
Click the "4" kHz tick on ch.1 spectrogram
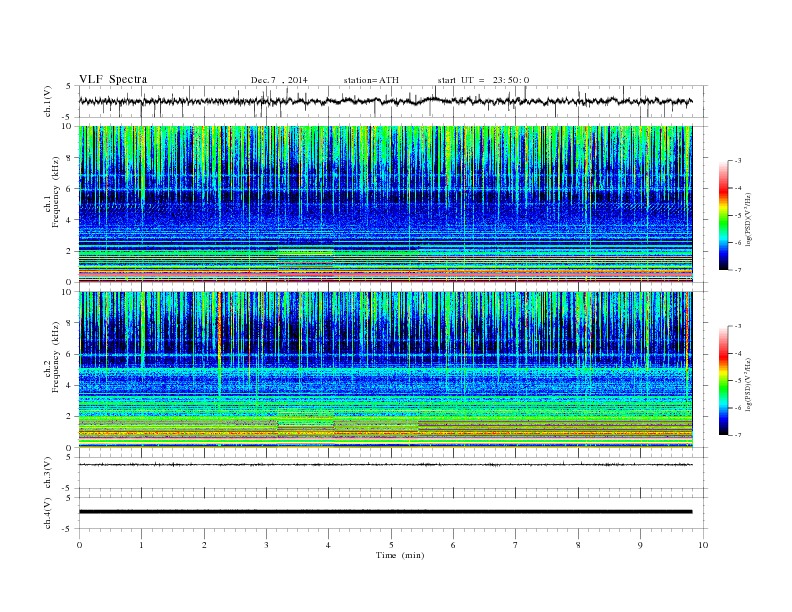(70, 220)
